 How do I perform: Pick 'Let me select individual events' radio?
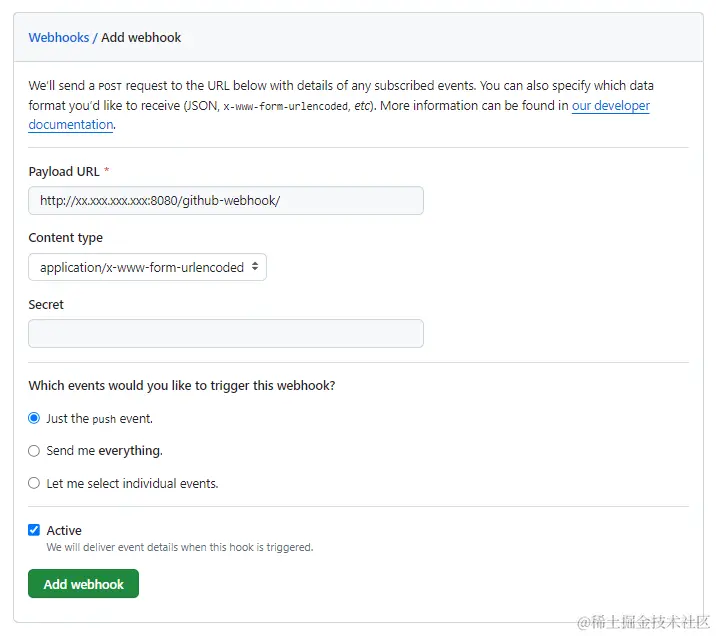click(x=34, y=483)
